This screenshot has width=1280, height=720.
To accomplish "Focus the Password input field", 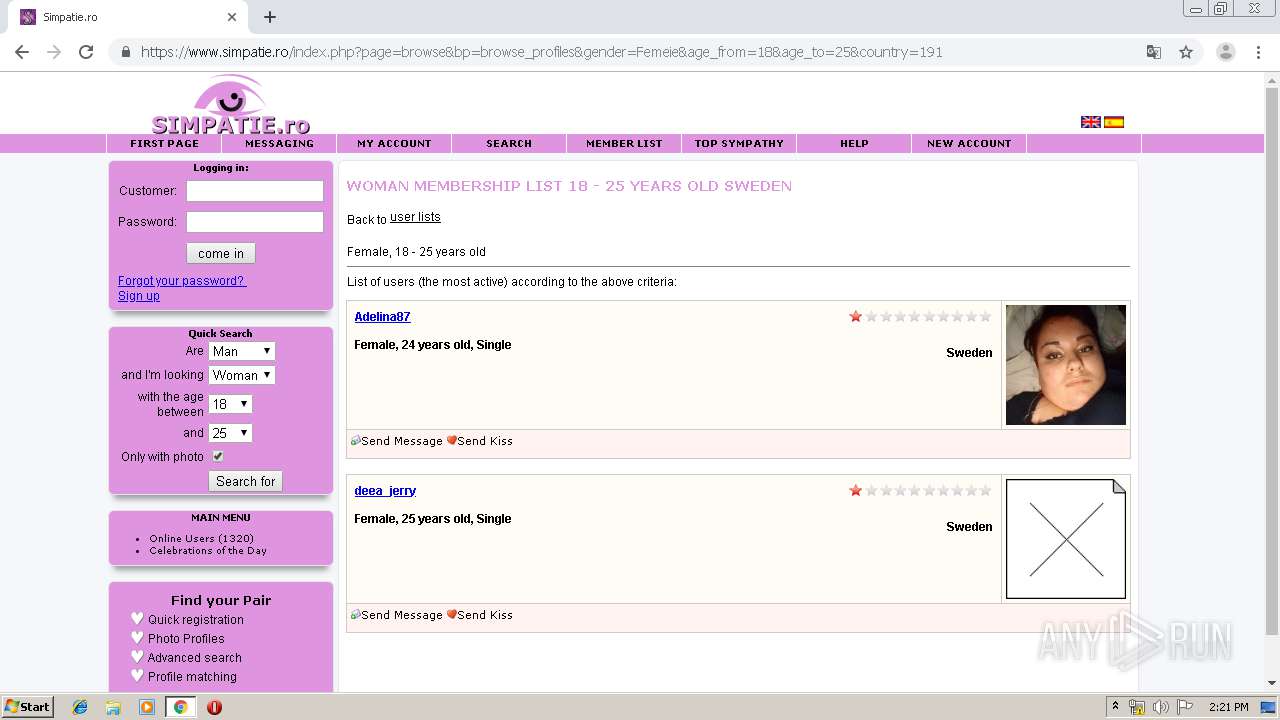I will 255,222.
